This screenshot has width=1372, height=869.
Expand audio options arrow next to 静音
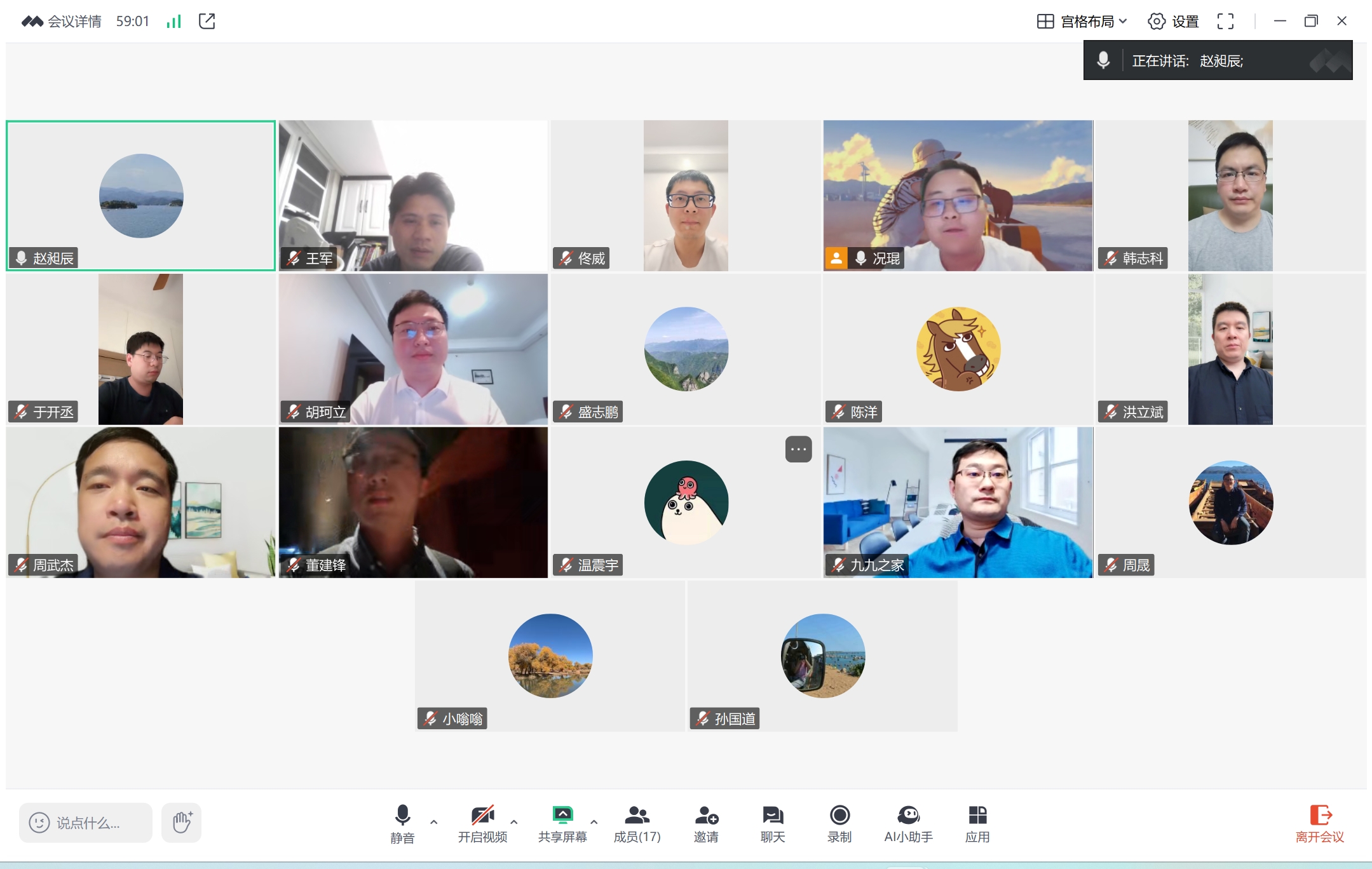(x=434, y=822)
